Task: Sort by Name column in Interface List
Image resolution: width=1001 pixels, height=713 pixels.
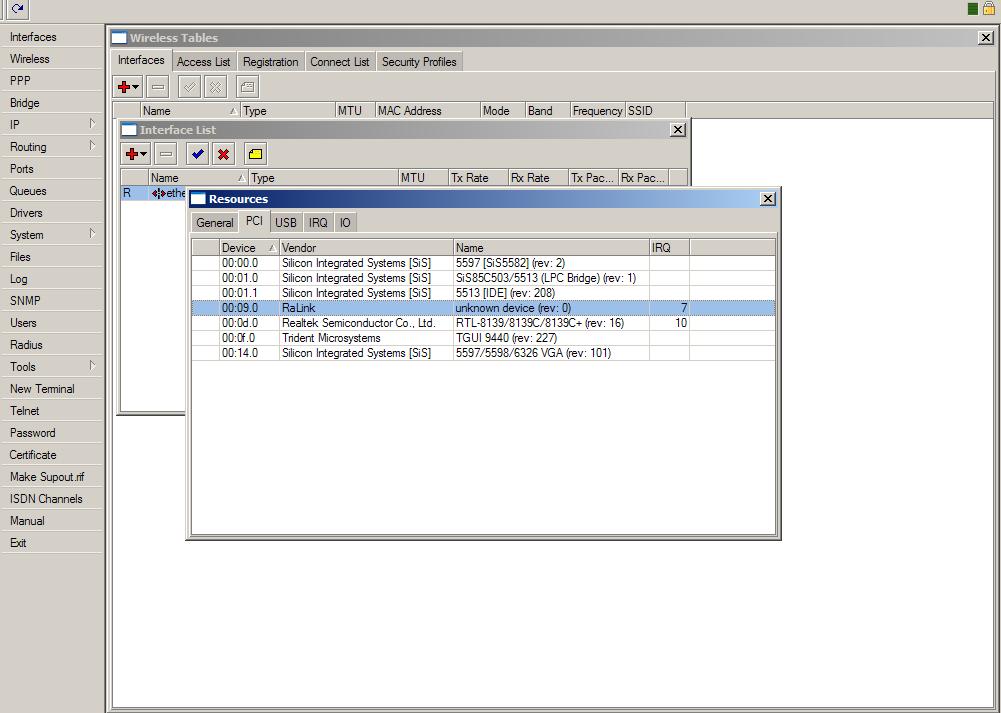Action: point(198,177)
